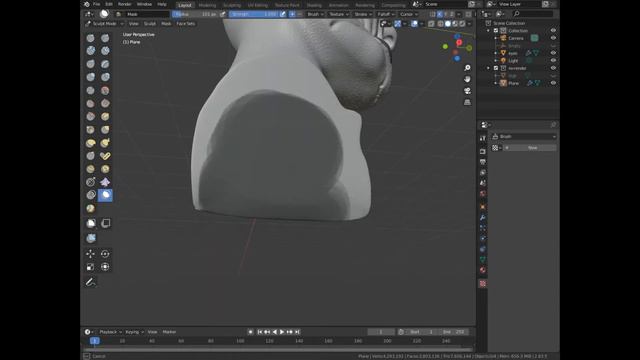Select the Clay brush tool

(x=91, y=51)
